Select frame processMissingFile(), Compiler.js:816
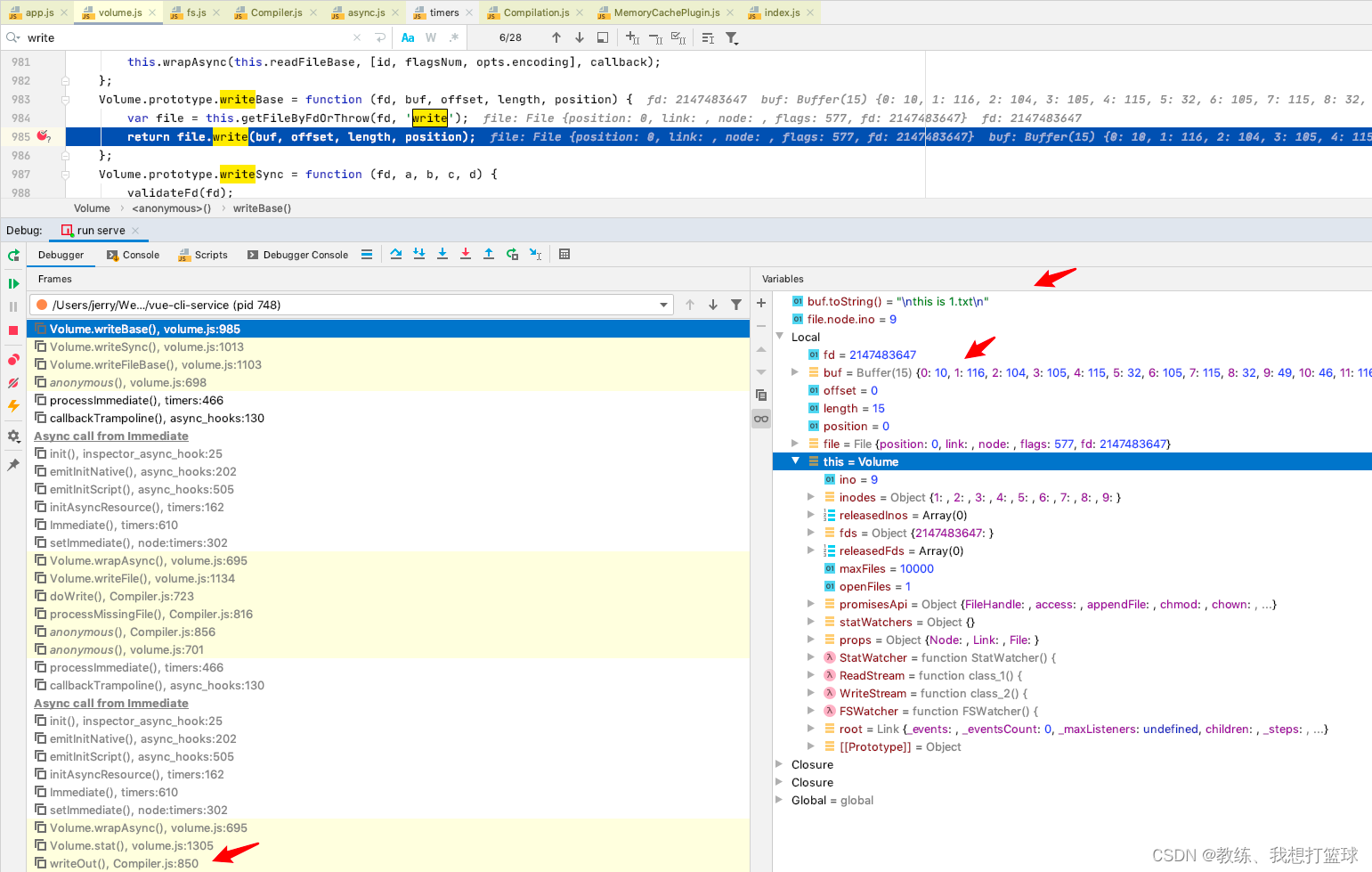 click(x=389, y=614)
